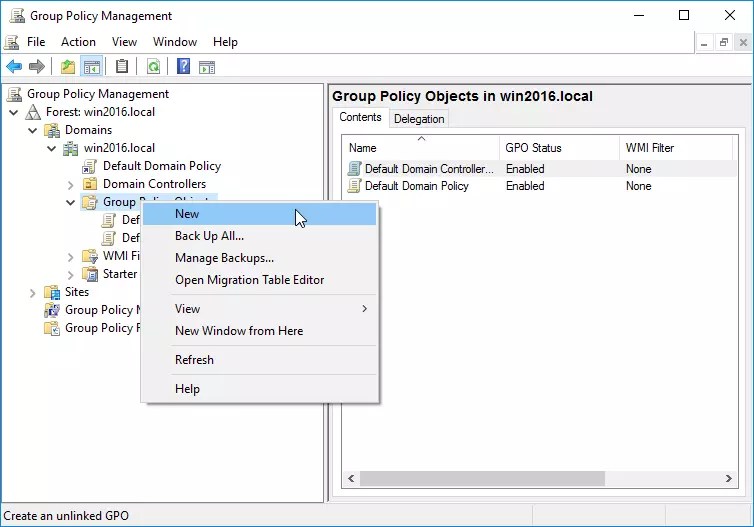
Task: Click the Up one level folder icon
Action: coord(68,66)
